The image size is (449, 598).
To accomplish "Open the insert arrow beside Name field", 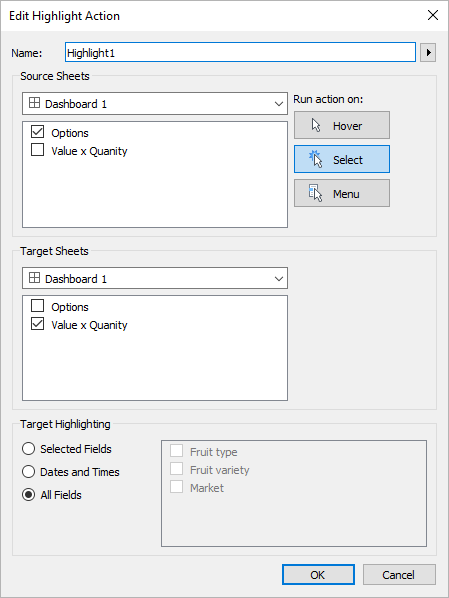I will tap(428, 52).
